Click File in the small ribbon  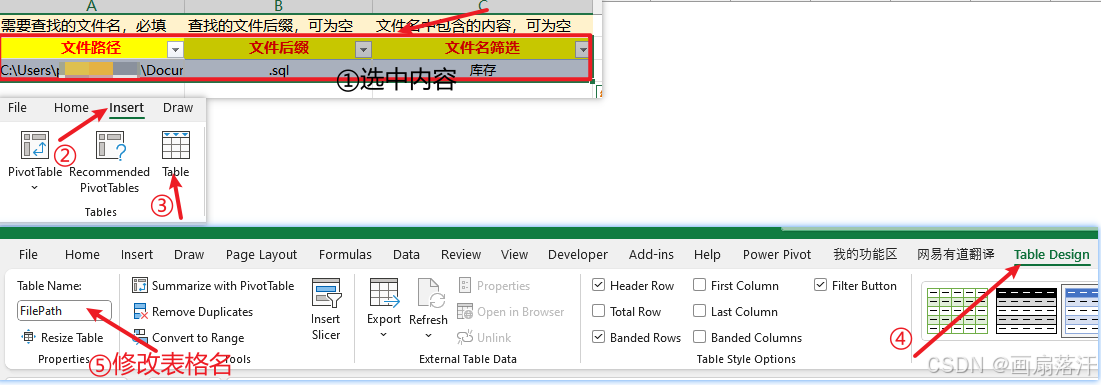pos(17,107)
